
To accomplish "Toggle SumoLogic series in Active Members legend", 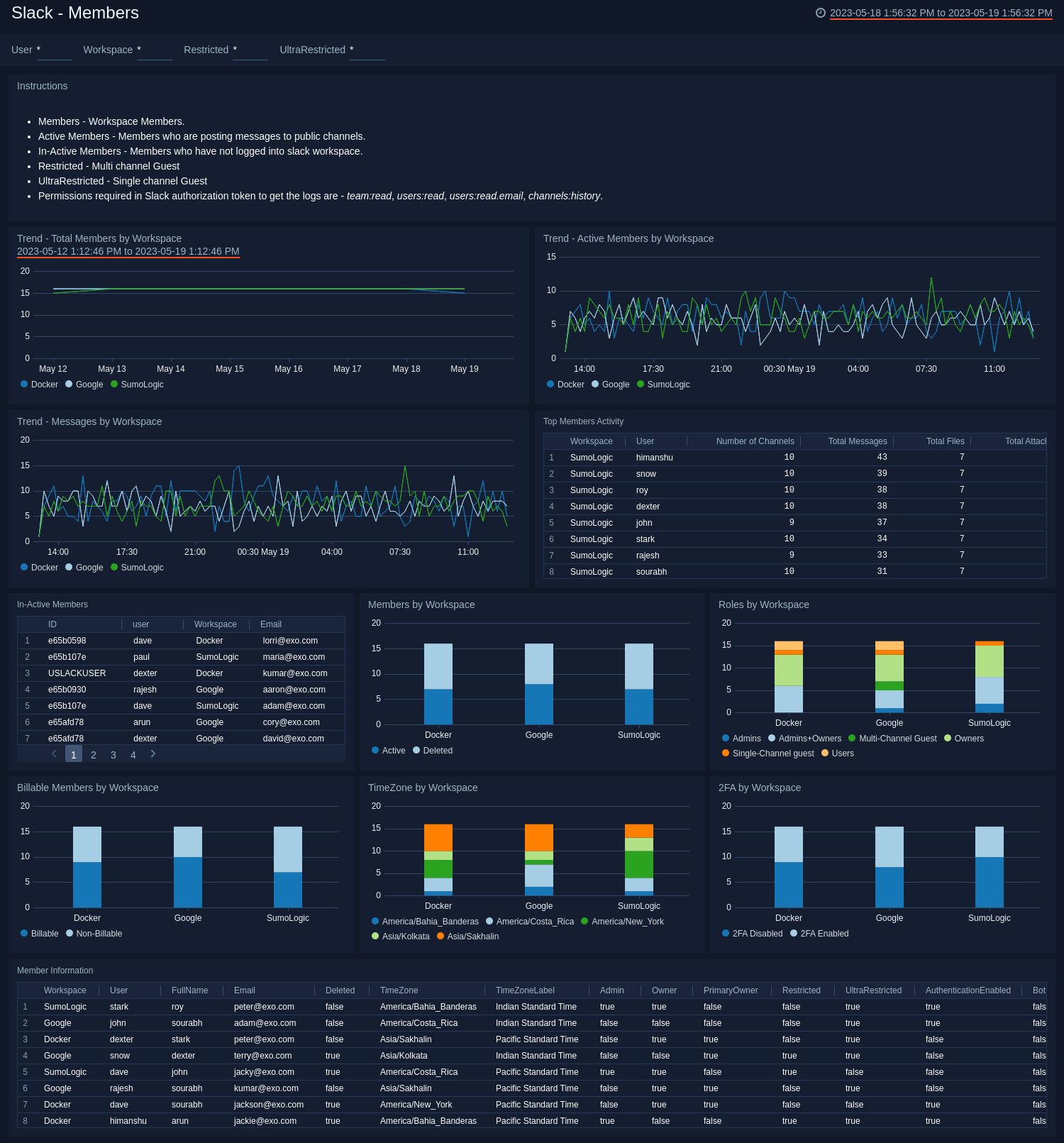I will 663,385.
